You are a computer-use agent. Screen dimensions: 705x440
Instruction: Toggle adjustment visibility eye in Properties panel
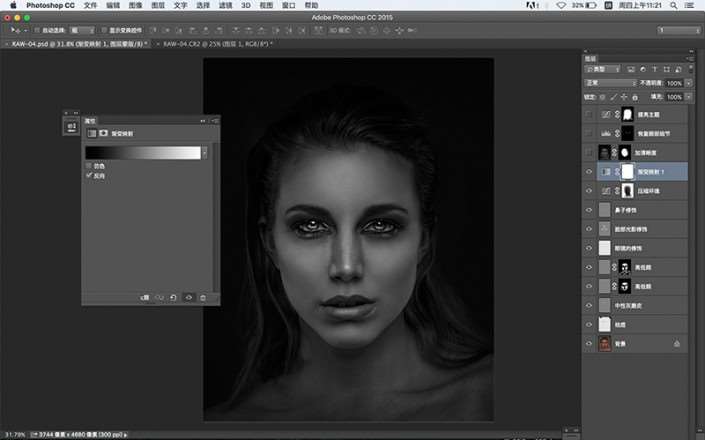pyautogui.click(x=189, y=297)
